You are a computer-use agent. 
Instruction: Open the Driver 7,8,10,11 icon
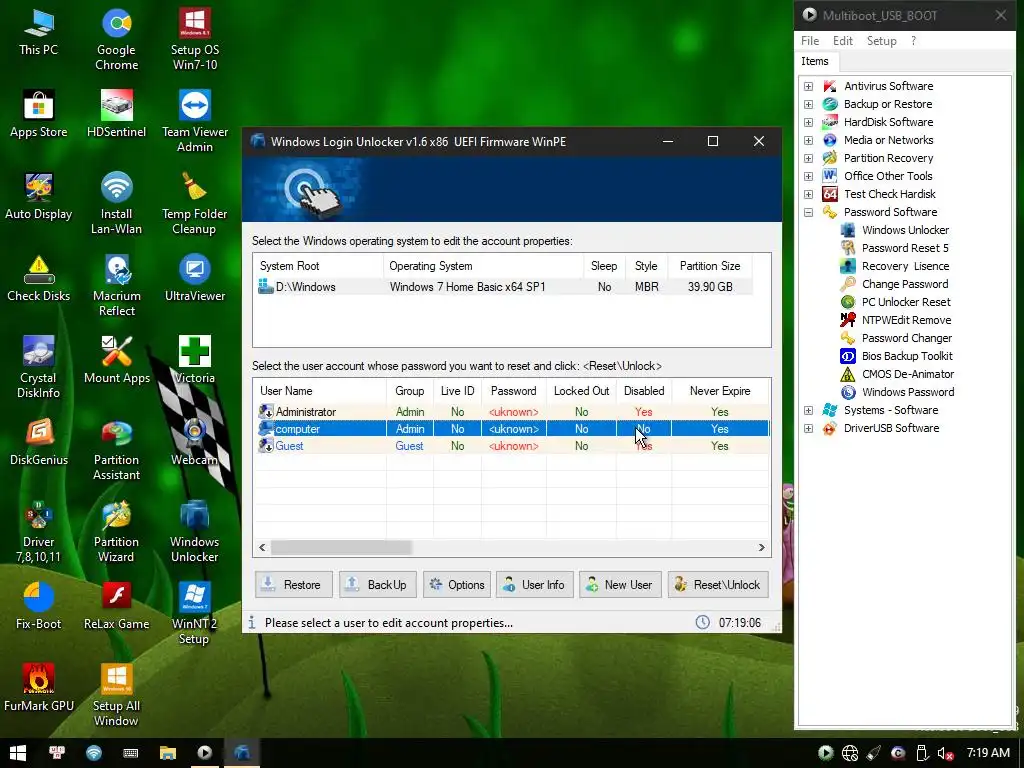tap(39, 532)
